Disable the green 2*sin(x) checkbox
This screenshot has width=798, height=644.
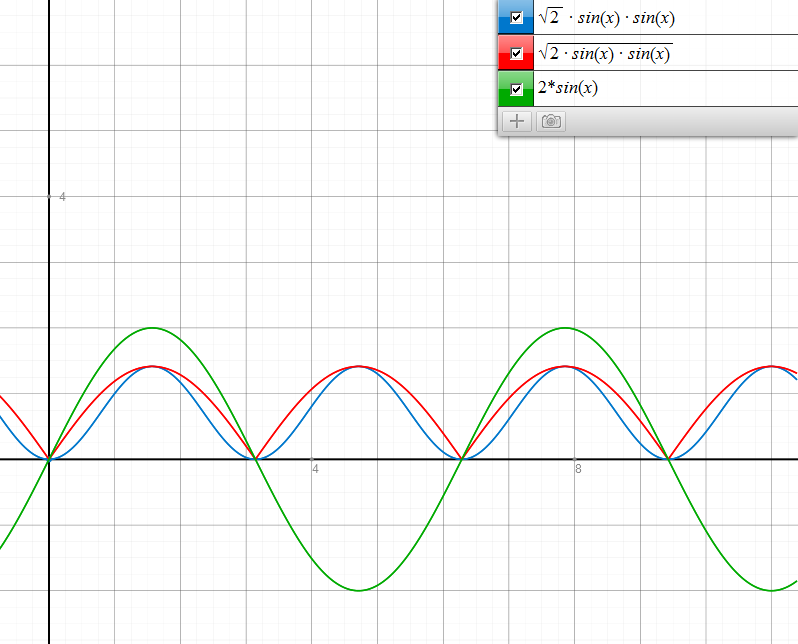pos(516,89)
